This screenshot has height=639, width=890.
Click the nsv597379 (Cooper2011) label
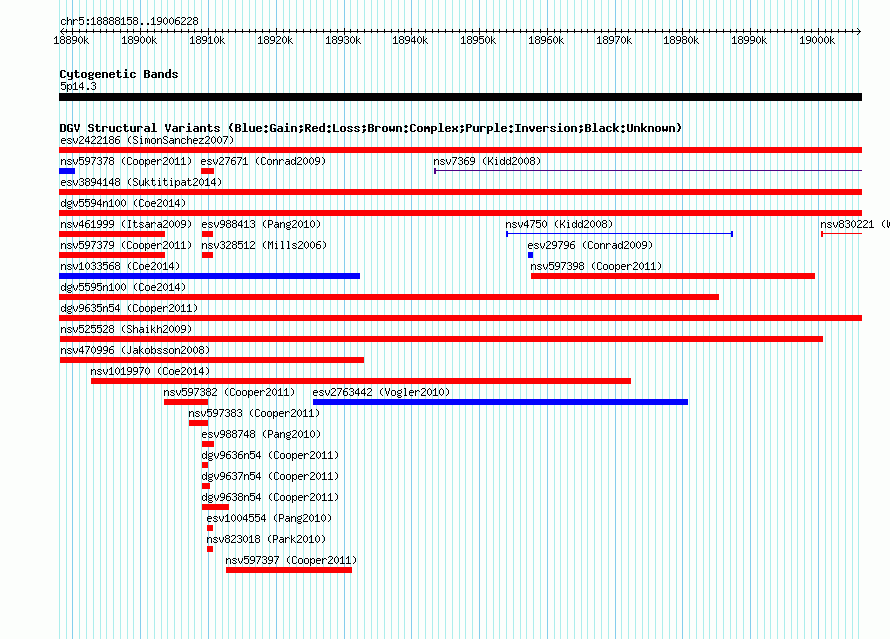click(126, 245)
